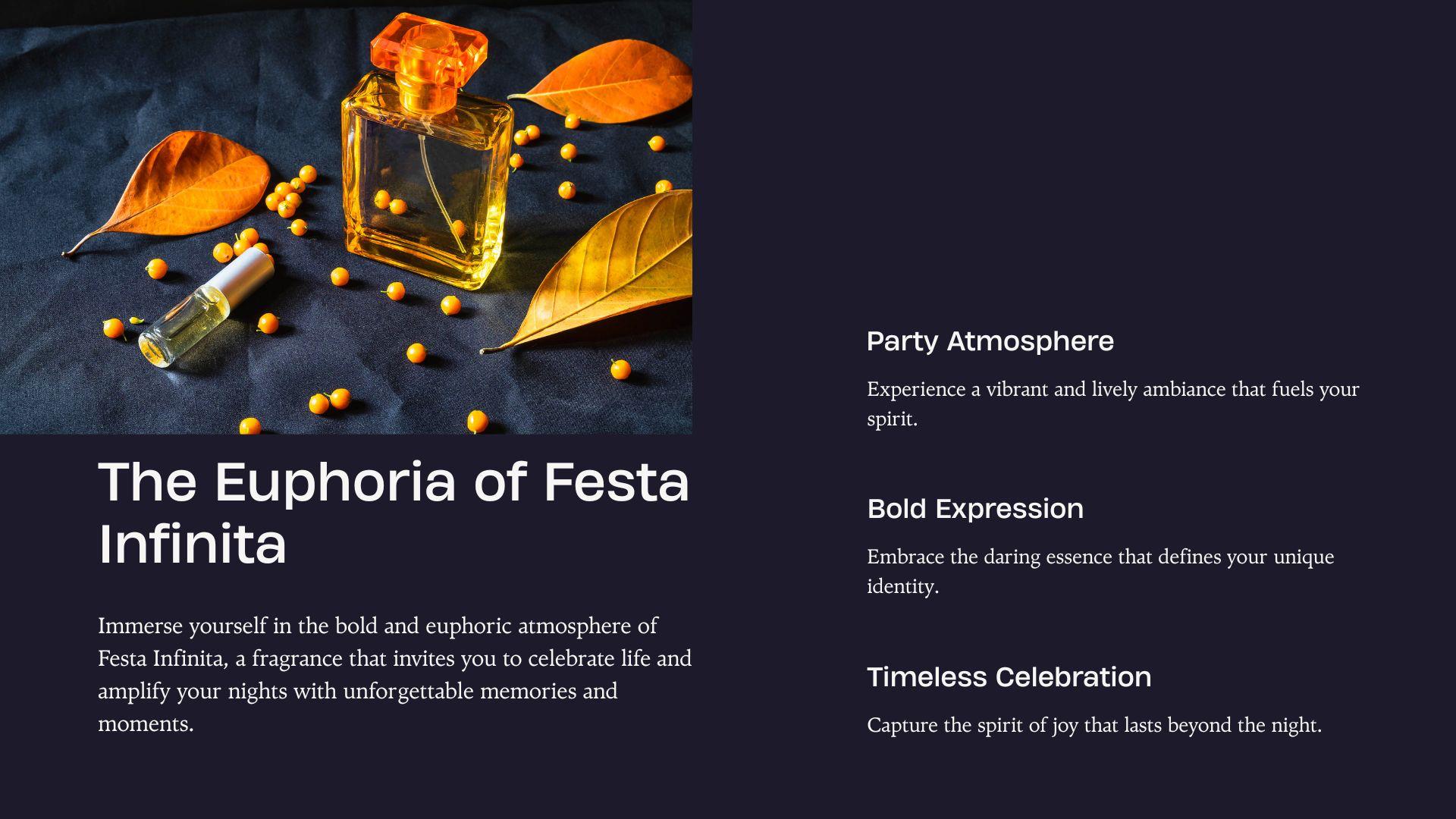The image size is (1456, 819).
Task: Select the "Experience a vibrant and lively ambiance" text
Action: click(x=1112, y=403)
